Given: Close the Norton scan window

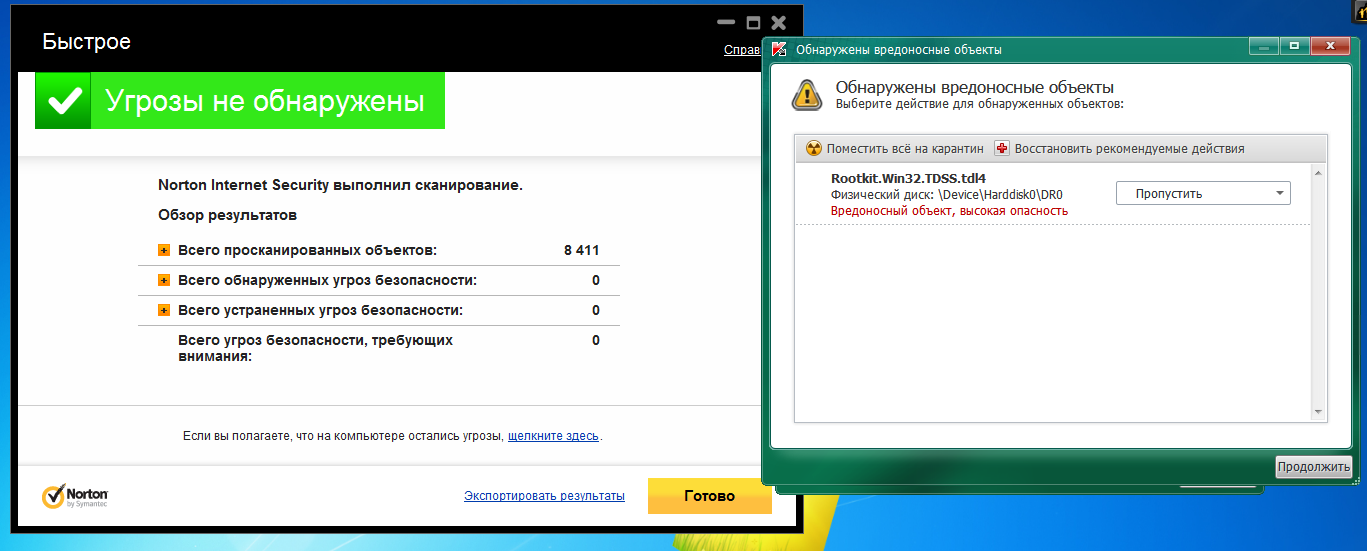Looking at the screenshot, I should [x=779, y=23].
